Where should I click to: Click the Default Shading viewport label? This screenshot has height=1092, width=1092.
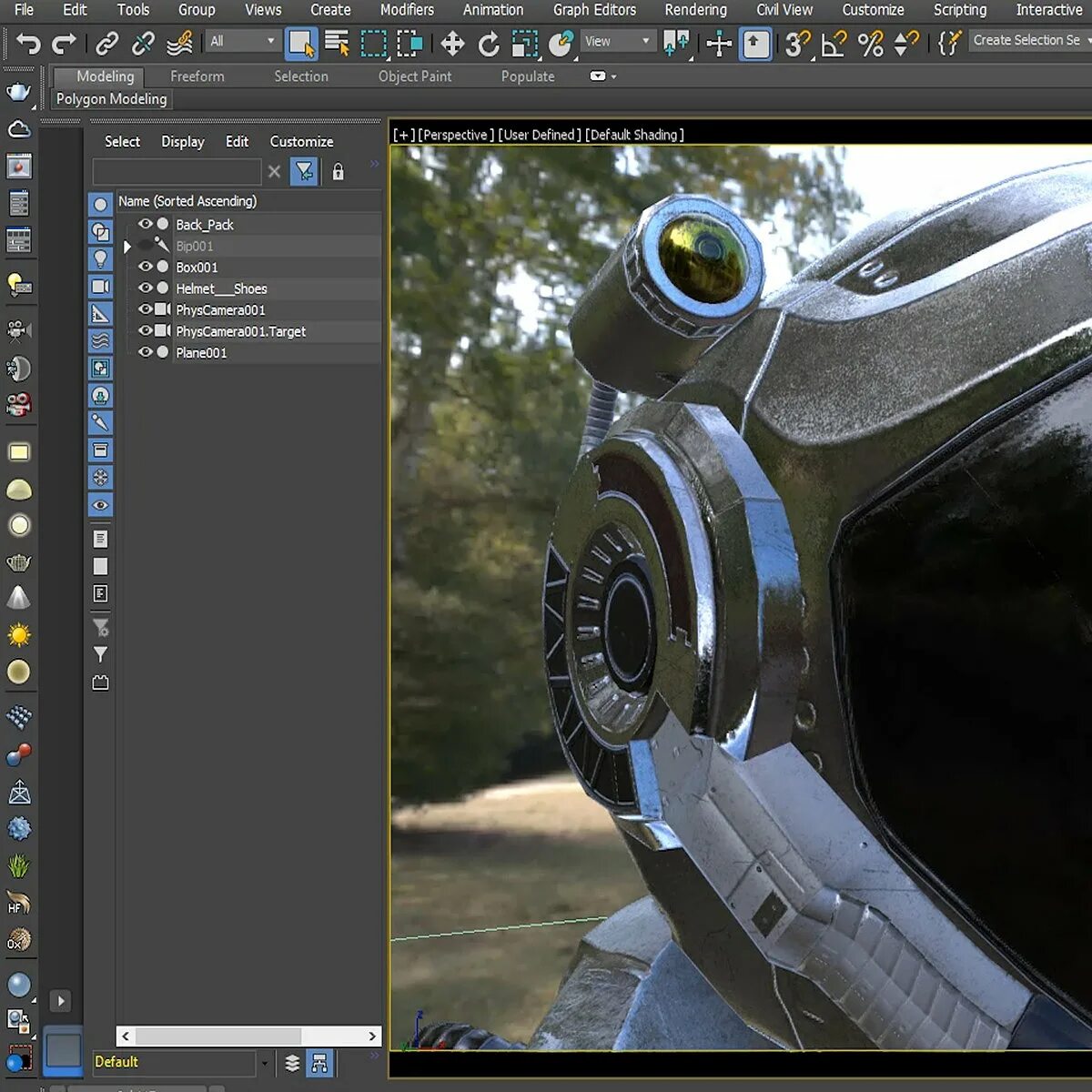tap(634, 135)
